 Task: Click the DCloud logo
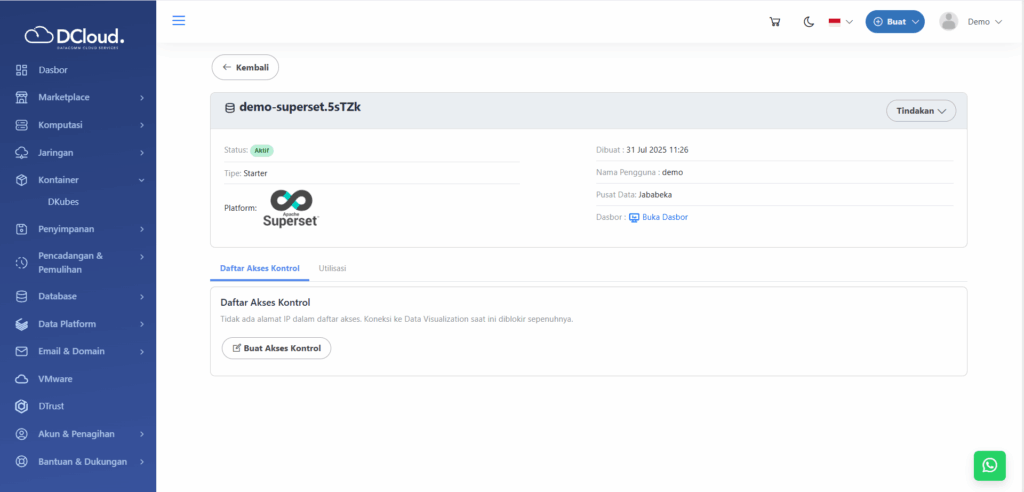(x=76, y=37)
